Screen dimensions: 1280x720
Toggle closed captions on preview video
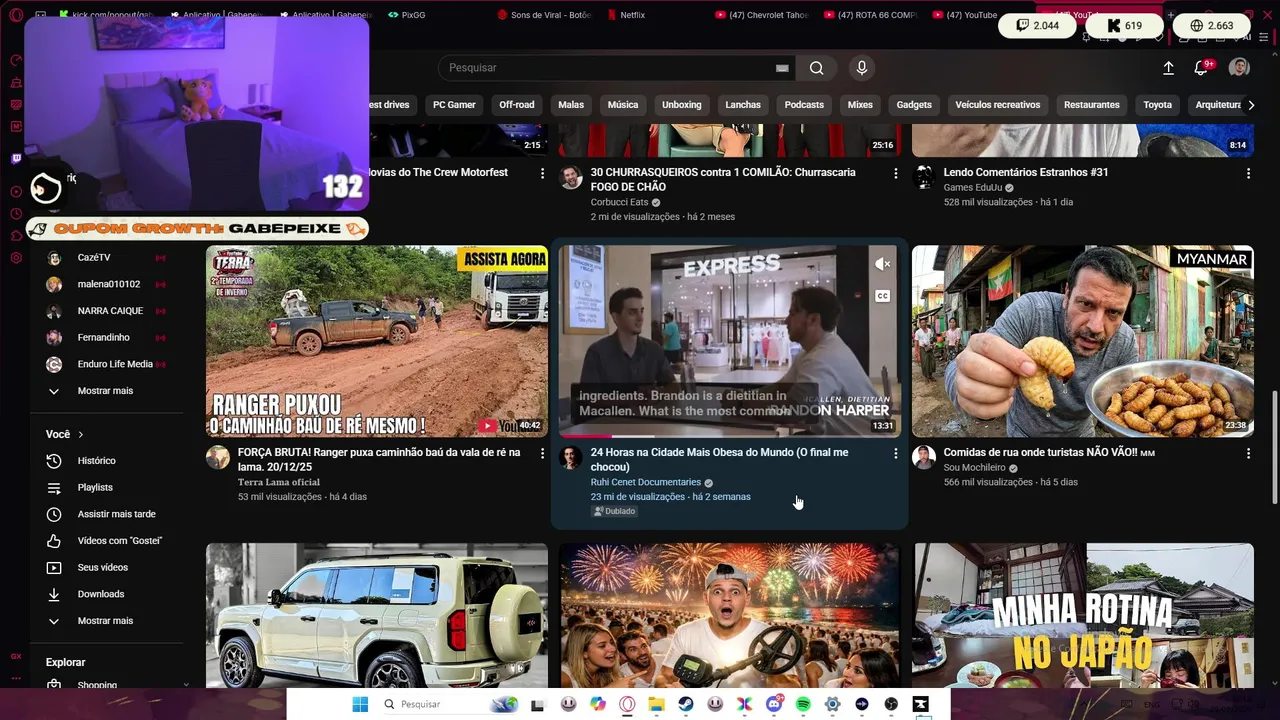(882, 296)
